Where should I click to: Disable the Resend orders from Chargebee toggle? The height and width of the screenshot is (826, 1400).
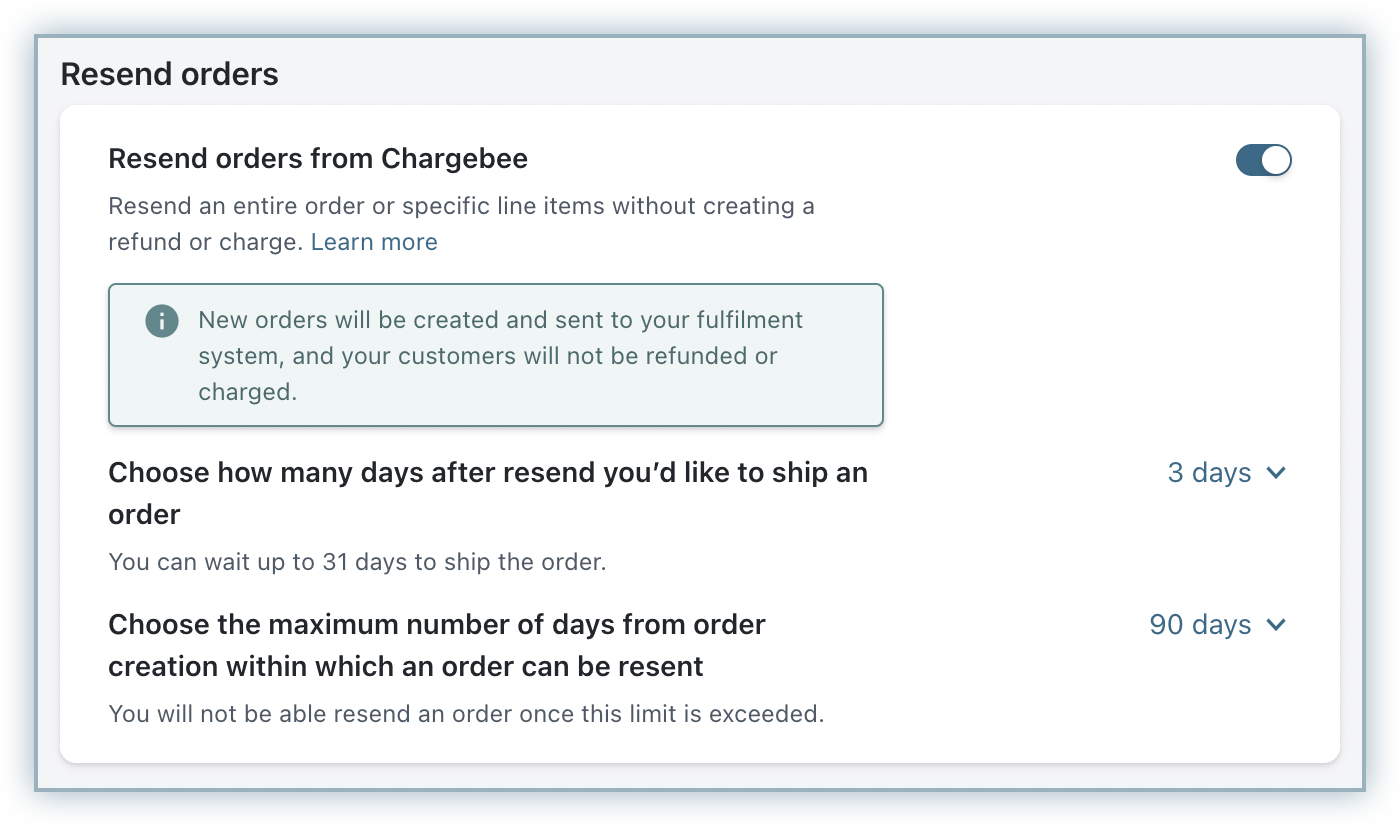tap(1263, 160)
